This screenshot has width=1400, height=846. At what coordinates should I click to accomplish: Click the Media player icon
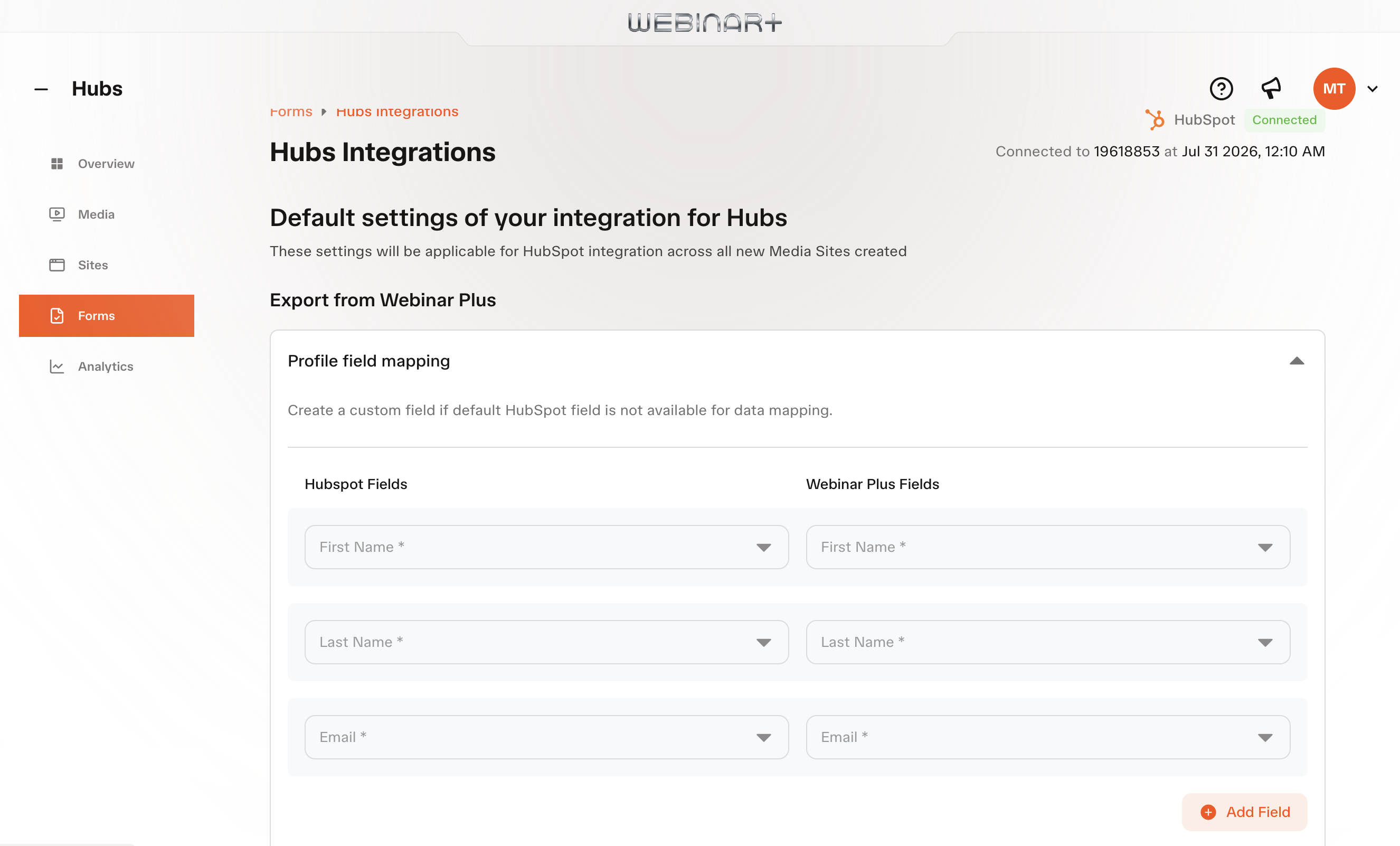tap(57, 214)
